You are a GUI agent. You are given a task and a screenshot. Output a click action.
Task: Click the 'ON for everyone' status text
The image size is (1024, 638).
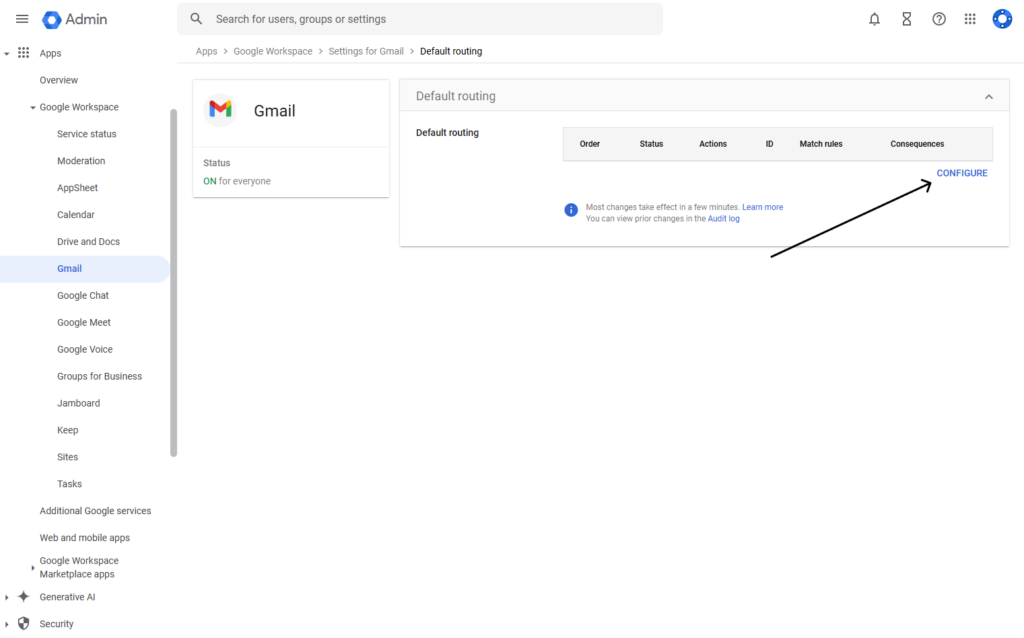[x=236, y=181]
